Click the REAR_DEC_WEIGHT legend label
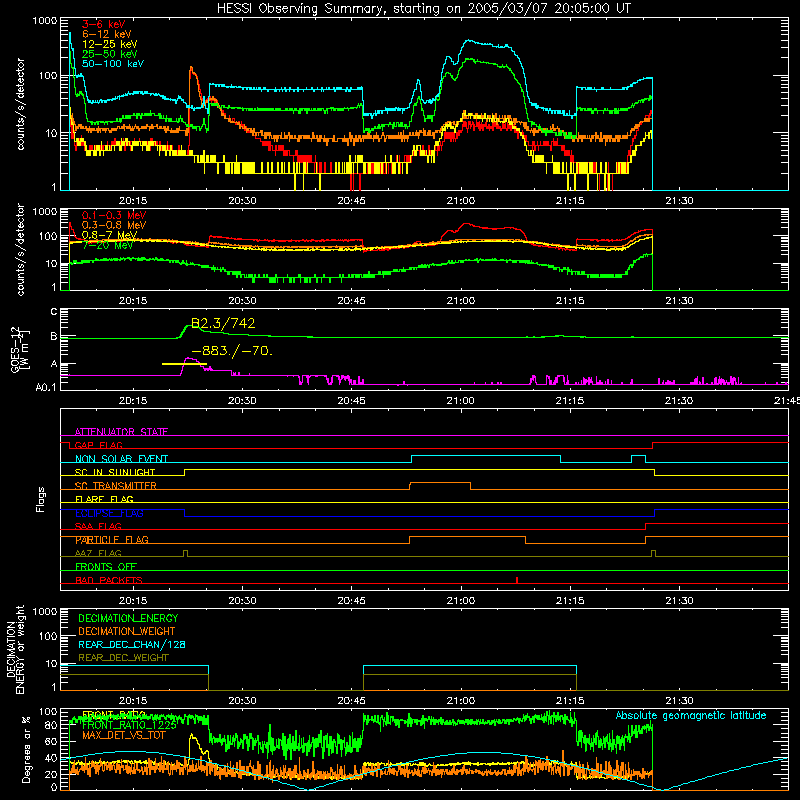Viewport: 800px width, 800px height. tap(123, 658)
